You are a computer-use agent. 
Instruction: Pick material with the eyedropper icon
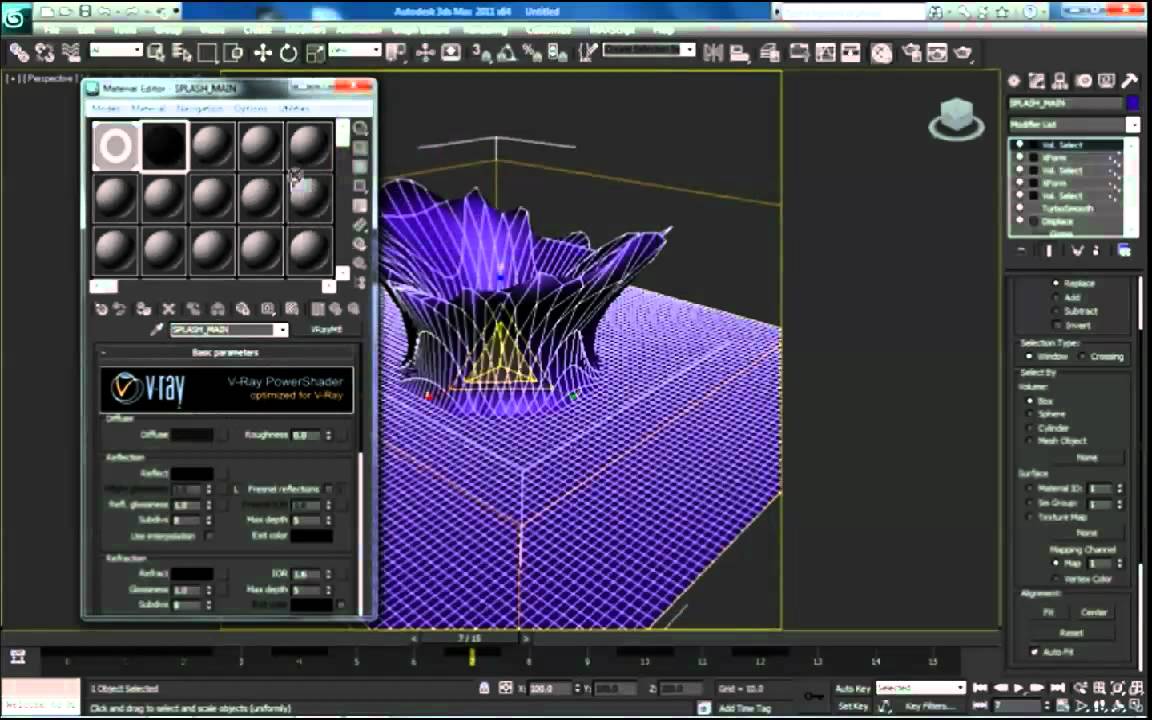pos(156,330)
